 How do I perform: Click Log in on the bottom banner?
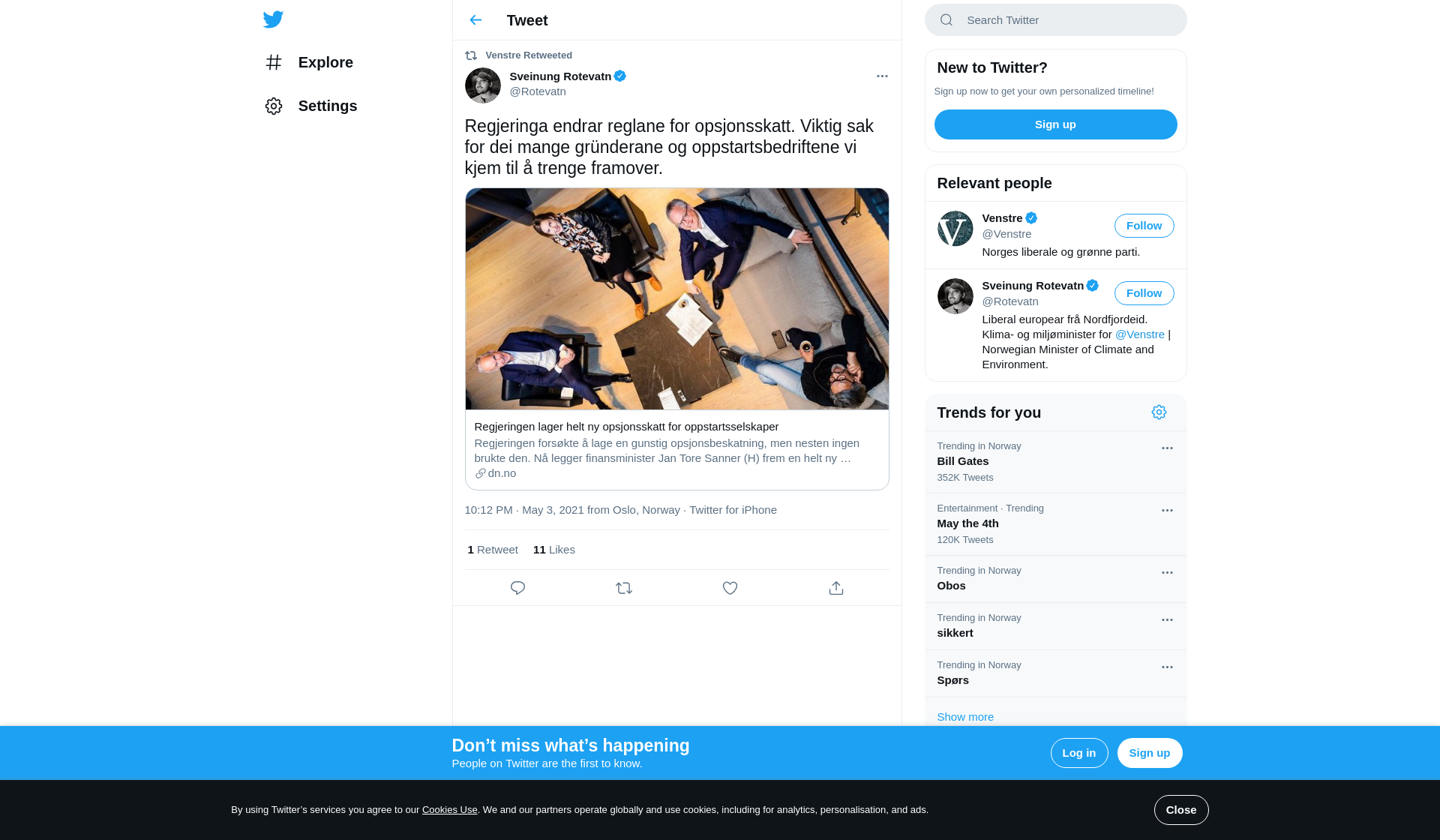pos(1079,753)
